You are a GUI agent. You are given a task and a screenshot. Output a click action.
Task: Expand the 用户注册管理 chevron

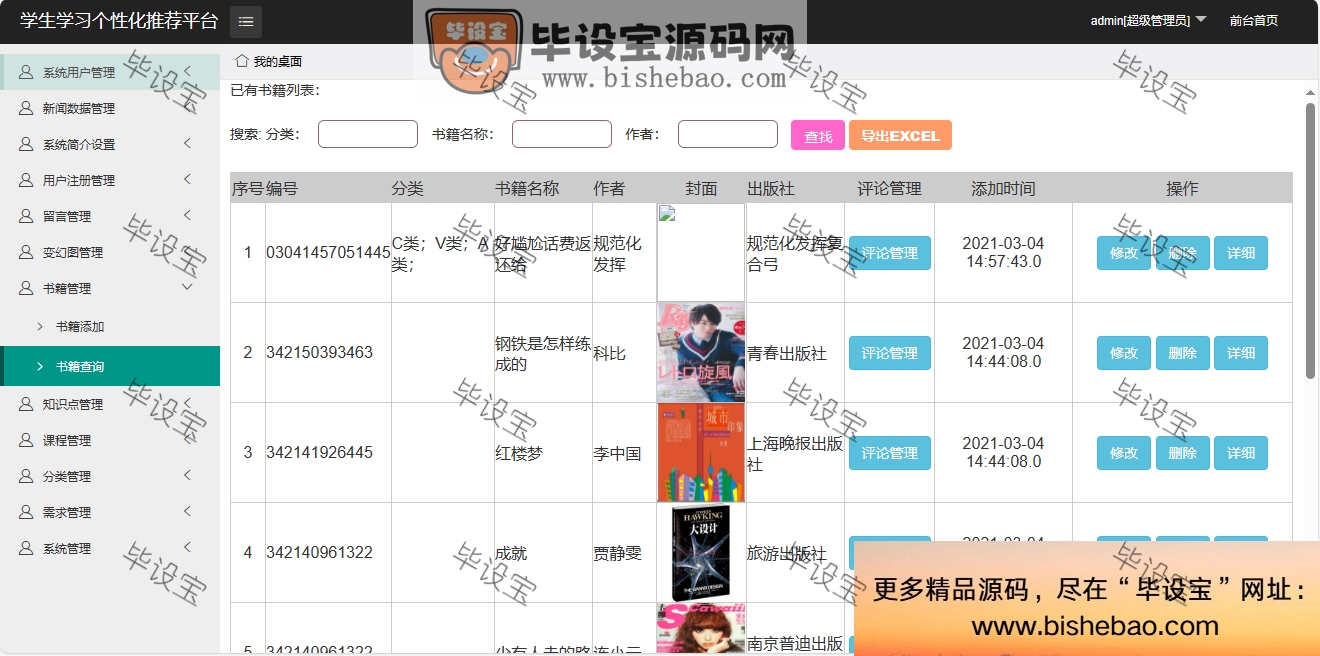point(187,180)
